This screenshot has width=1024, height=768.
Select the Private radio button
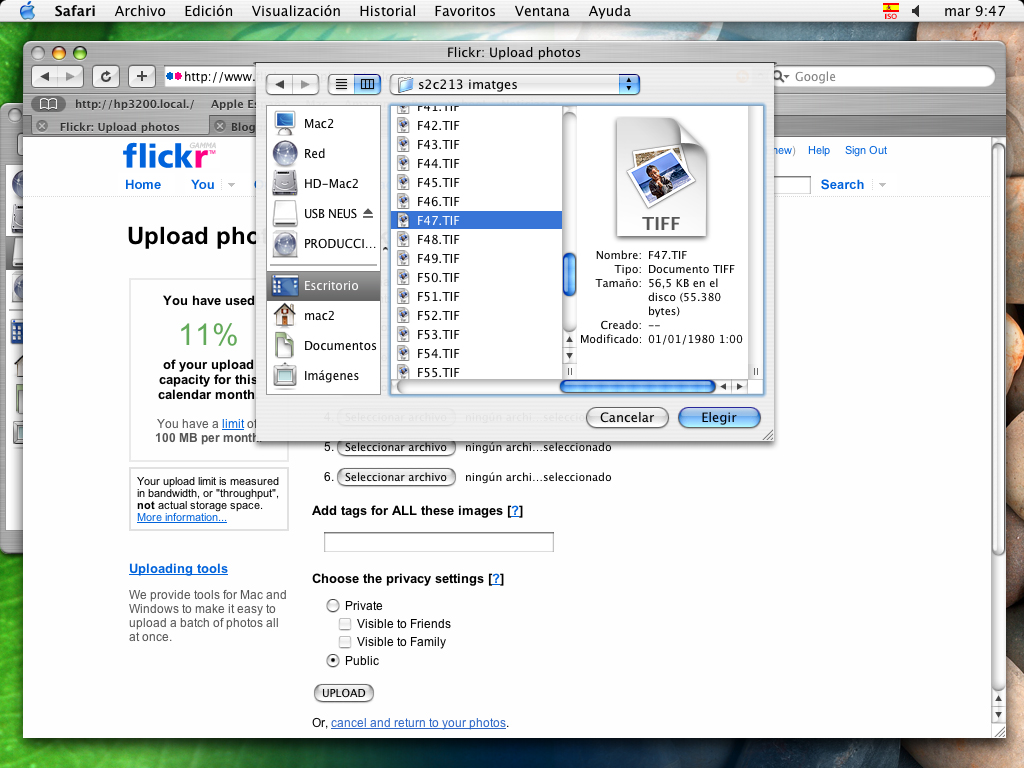333,605
